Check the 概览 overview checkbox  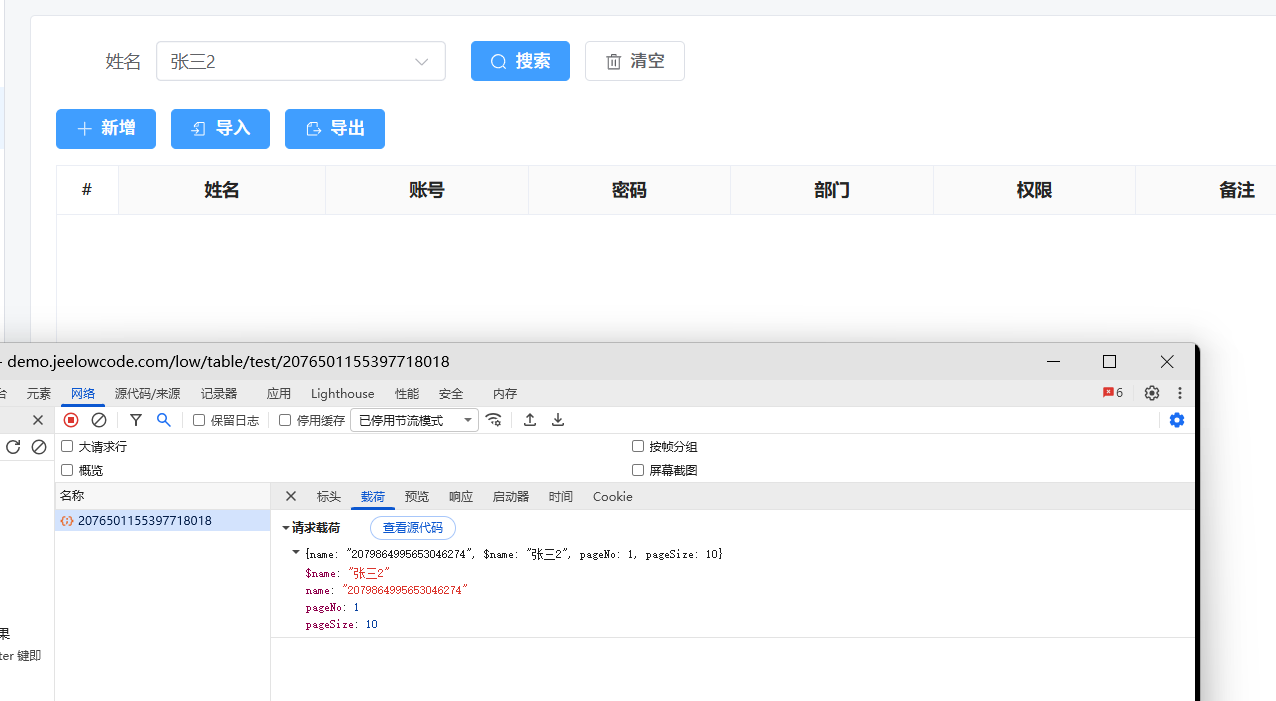click(67, 469)
